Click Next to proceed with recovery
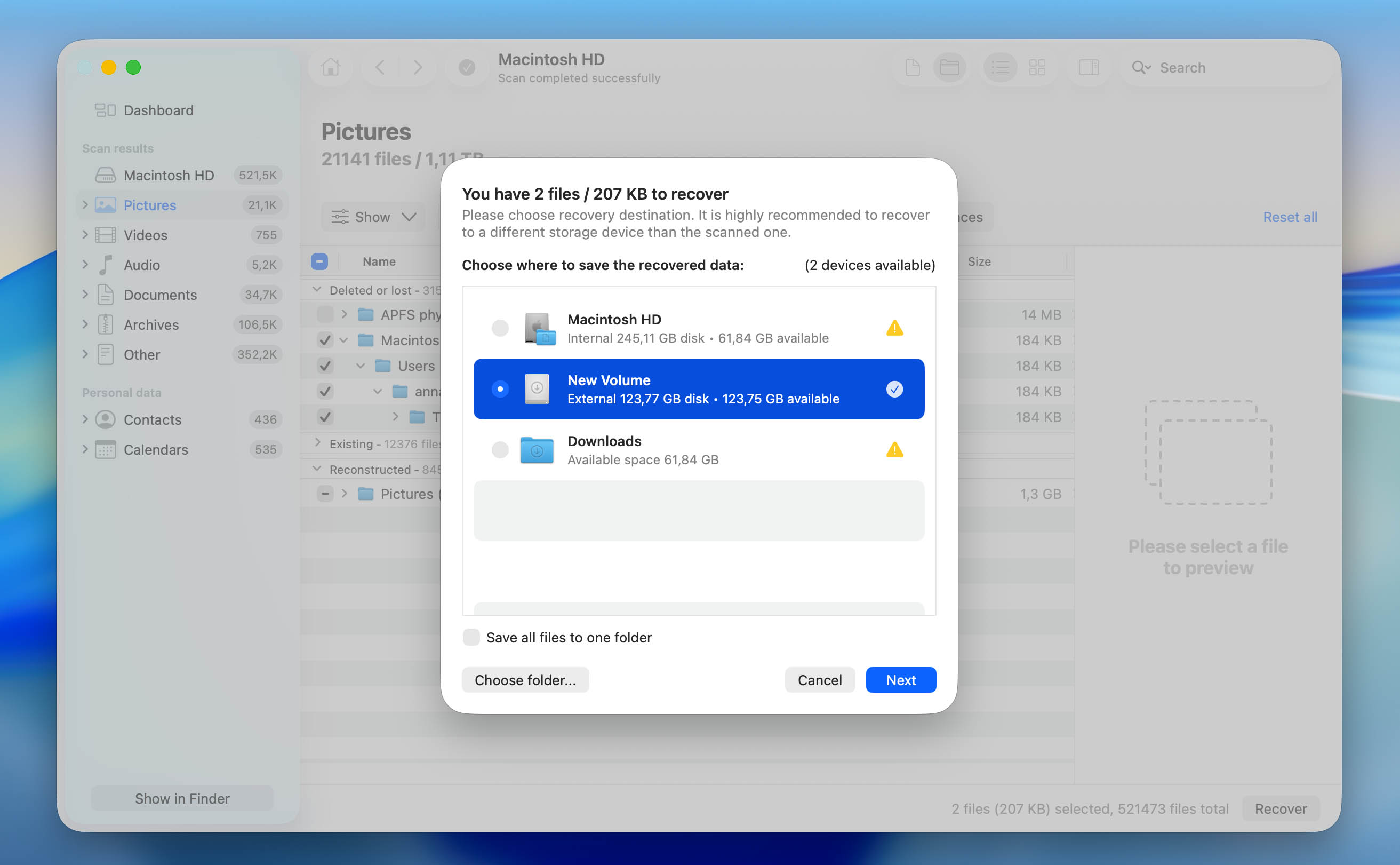1400x865 pixels. pos(901,680)
